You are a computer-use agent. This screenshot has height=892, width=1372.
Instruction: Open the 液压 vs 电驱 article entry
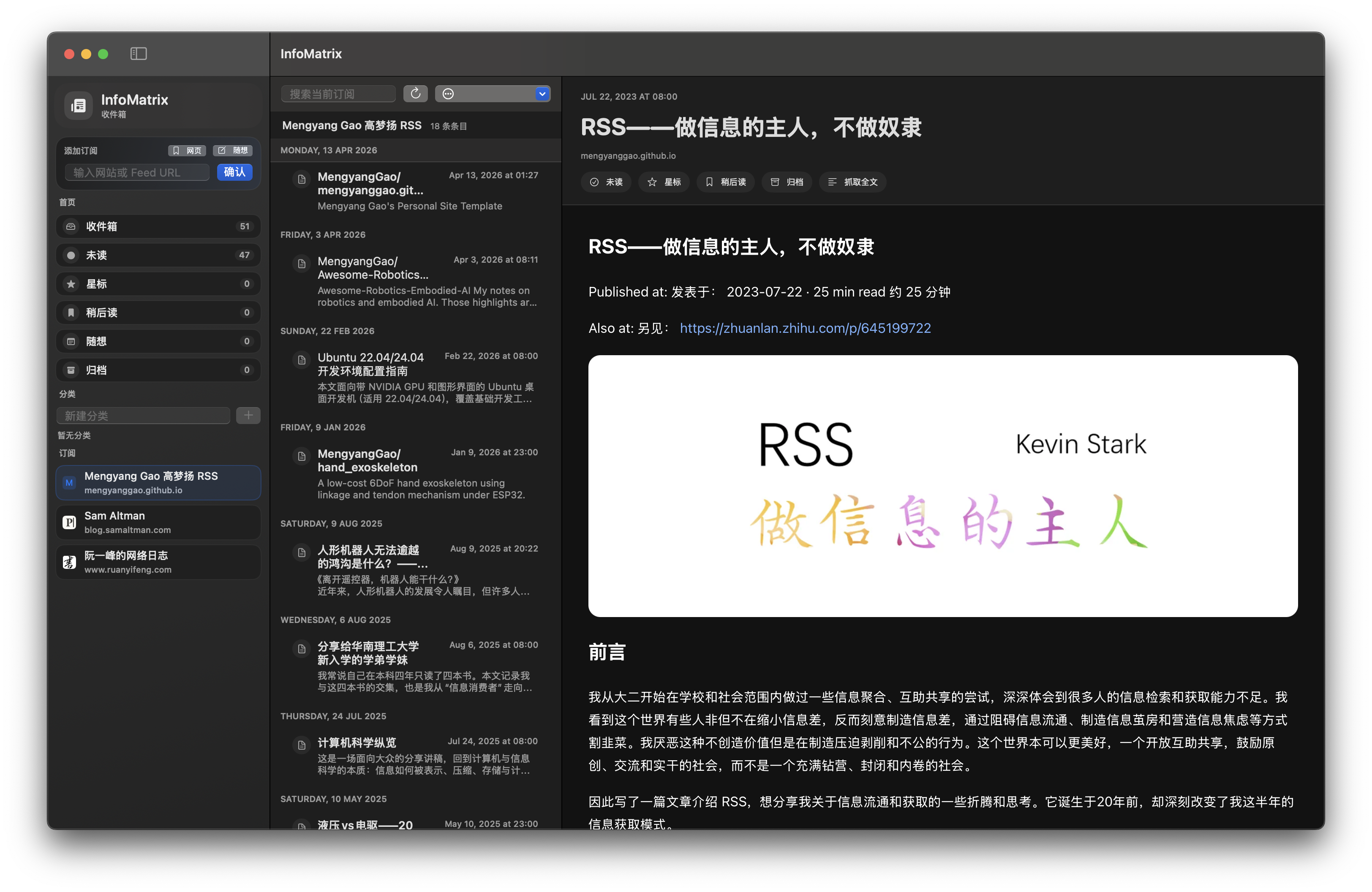click(x=416, y=823)
